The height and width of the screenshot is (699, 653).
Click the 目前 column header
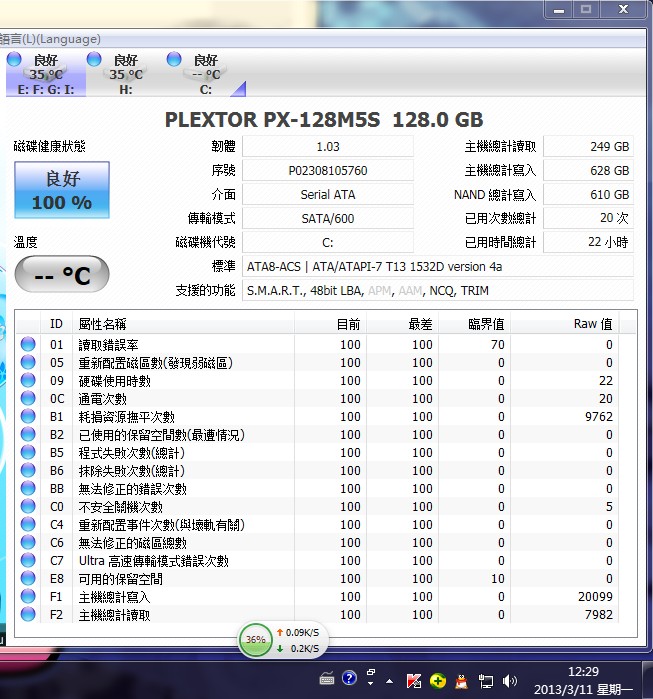point(330,324)
